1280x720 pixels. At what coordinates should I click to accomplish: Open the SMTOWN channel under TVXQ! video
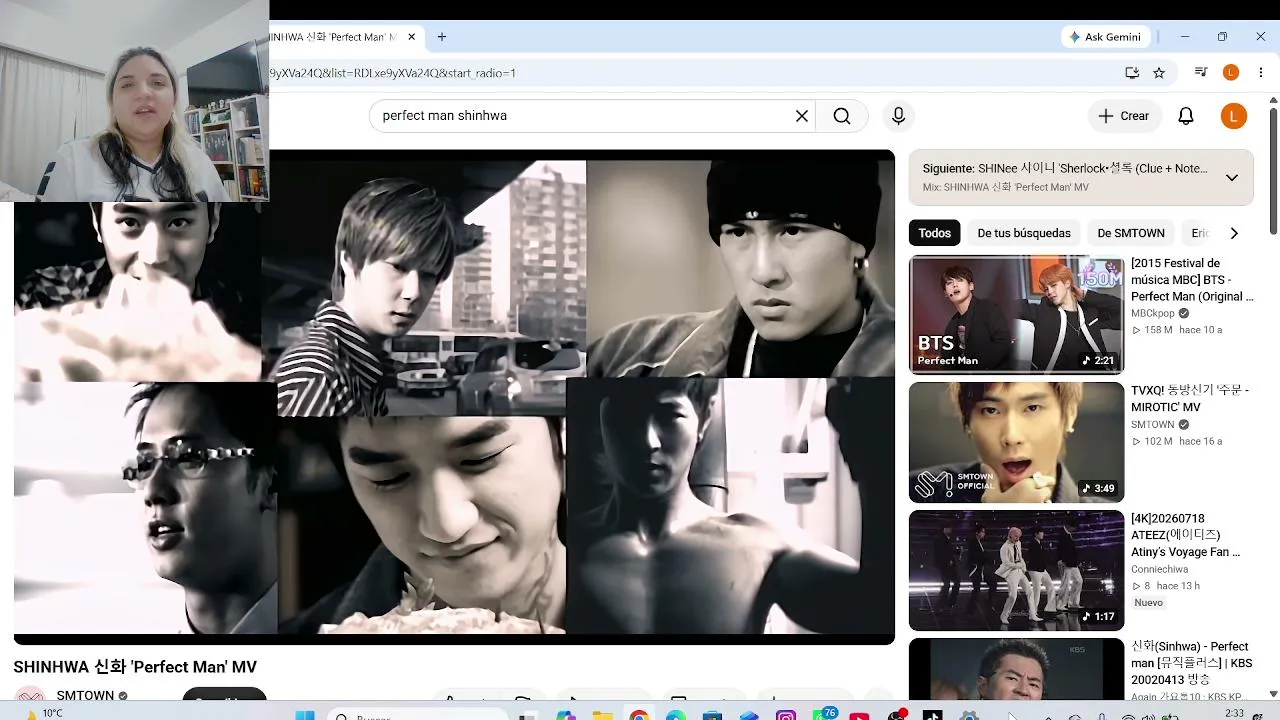(x=1153, y=425)
